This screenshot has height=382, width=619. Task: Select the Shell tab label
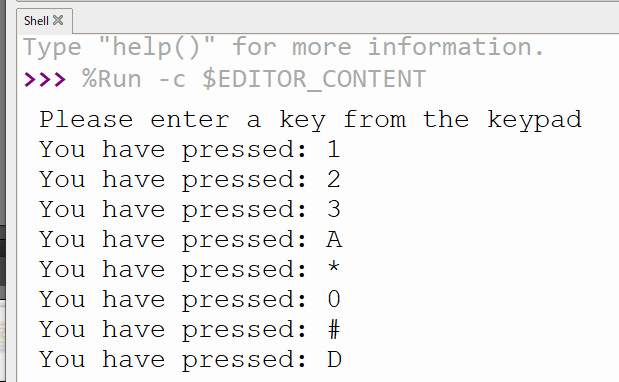click(36, 21)
